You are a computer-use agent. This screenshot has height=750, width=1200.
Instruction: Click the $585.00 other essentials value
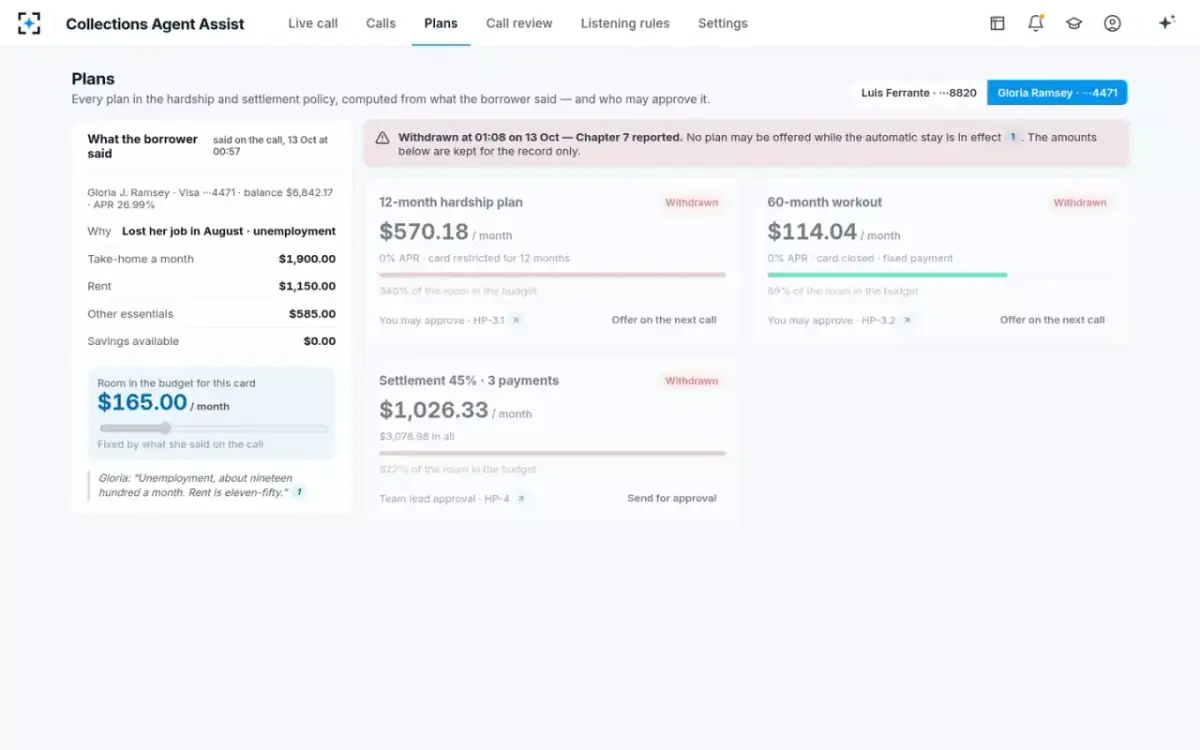click(x=312, y=314)
